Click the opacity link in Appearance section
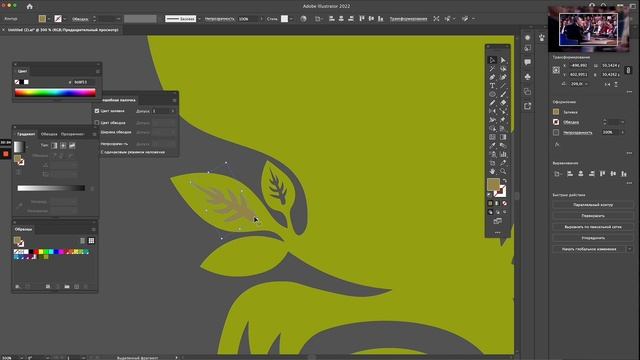640x360 pixels. click(577, 133)
